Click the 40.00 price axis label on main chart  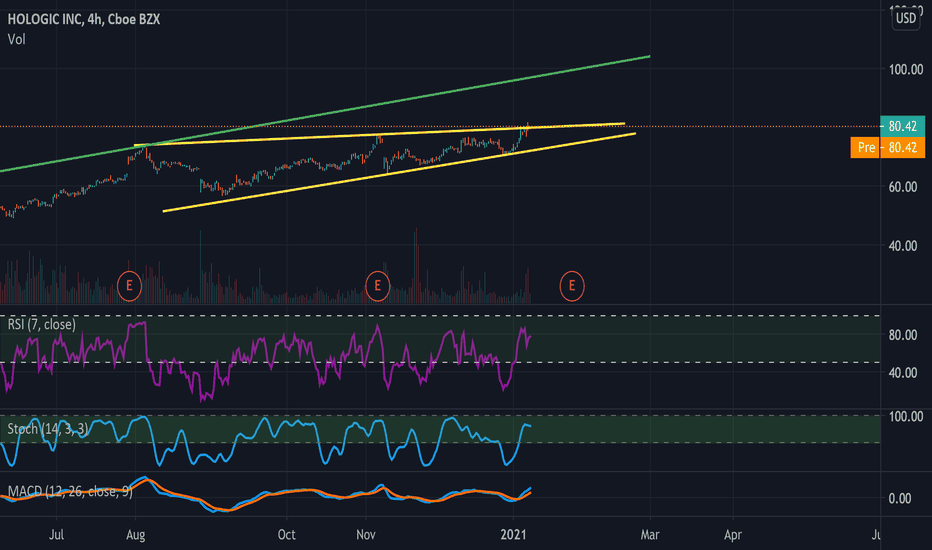tap(902, 246)
